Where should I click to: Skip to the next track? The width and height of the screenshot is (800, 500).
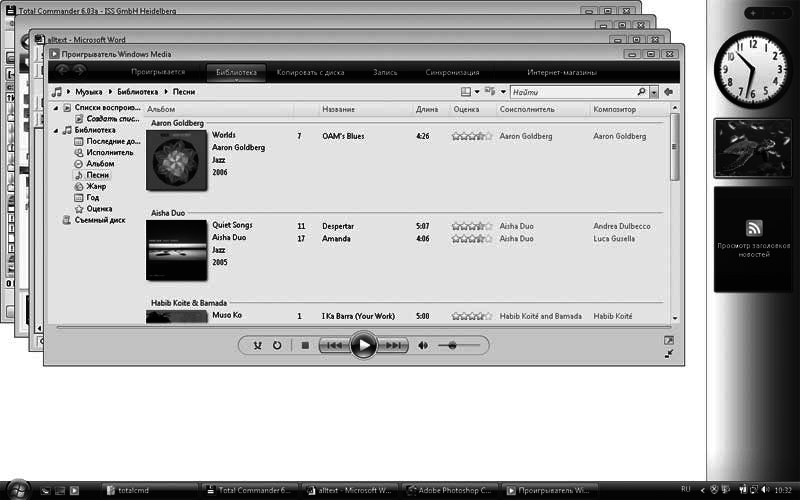point(395,345)
